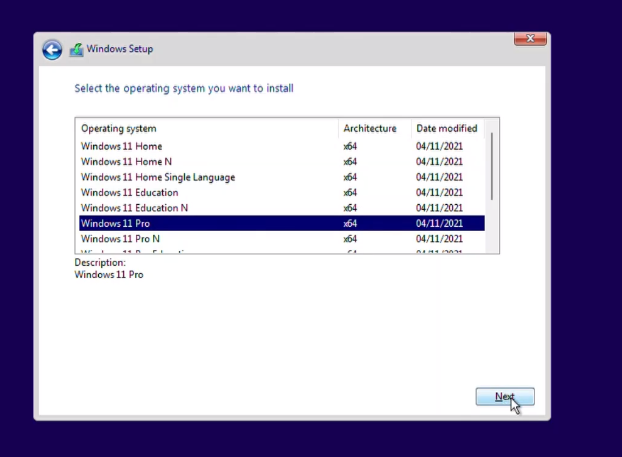Click the partially visible last list row
The image size is (622, 457).
130,251
